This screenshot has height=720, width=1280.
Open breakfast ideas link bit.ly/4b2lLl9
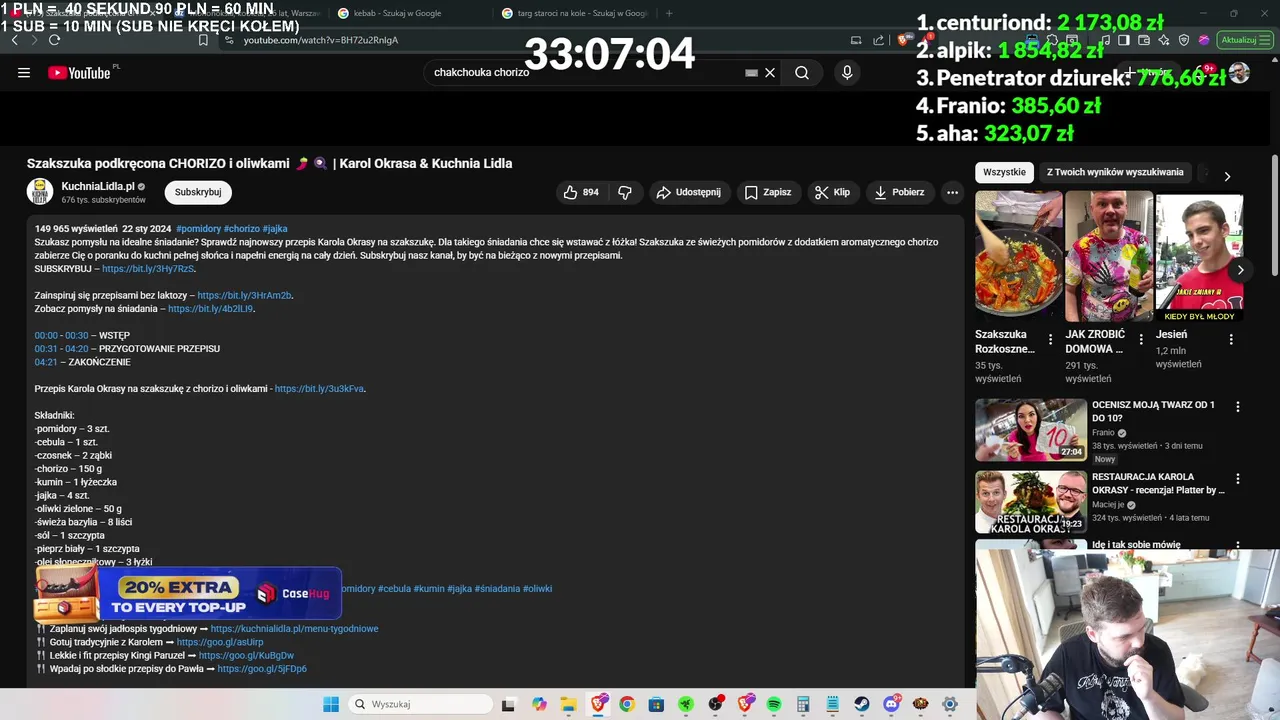pos(210,309)
